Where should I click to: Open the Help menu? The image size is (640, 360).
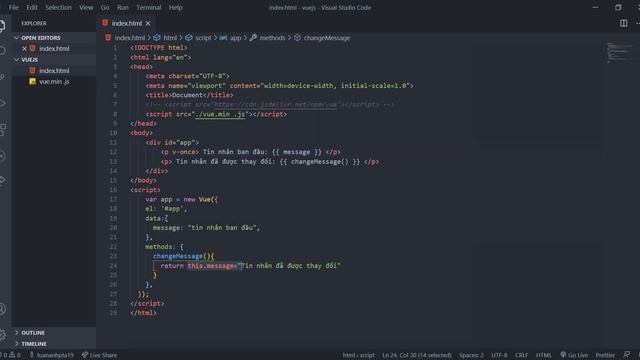pyautogui.click(x=176, y=7)
